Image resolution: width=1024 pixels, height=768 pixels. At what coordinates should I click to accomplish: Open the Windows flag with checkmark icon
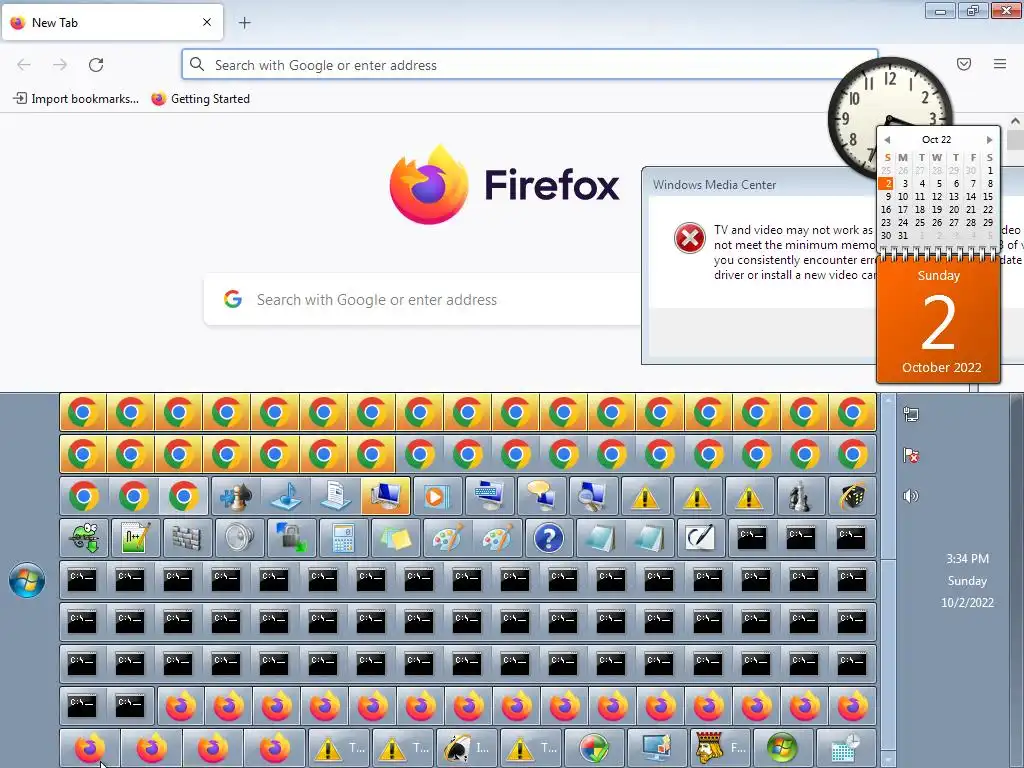point(594,748)
